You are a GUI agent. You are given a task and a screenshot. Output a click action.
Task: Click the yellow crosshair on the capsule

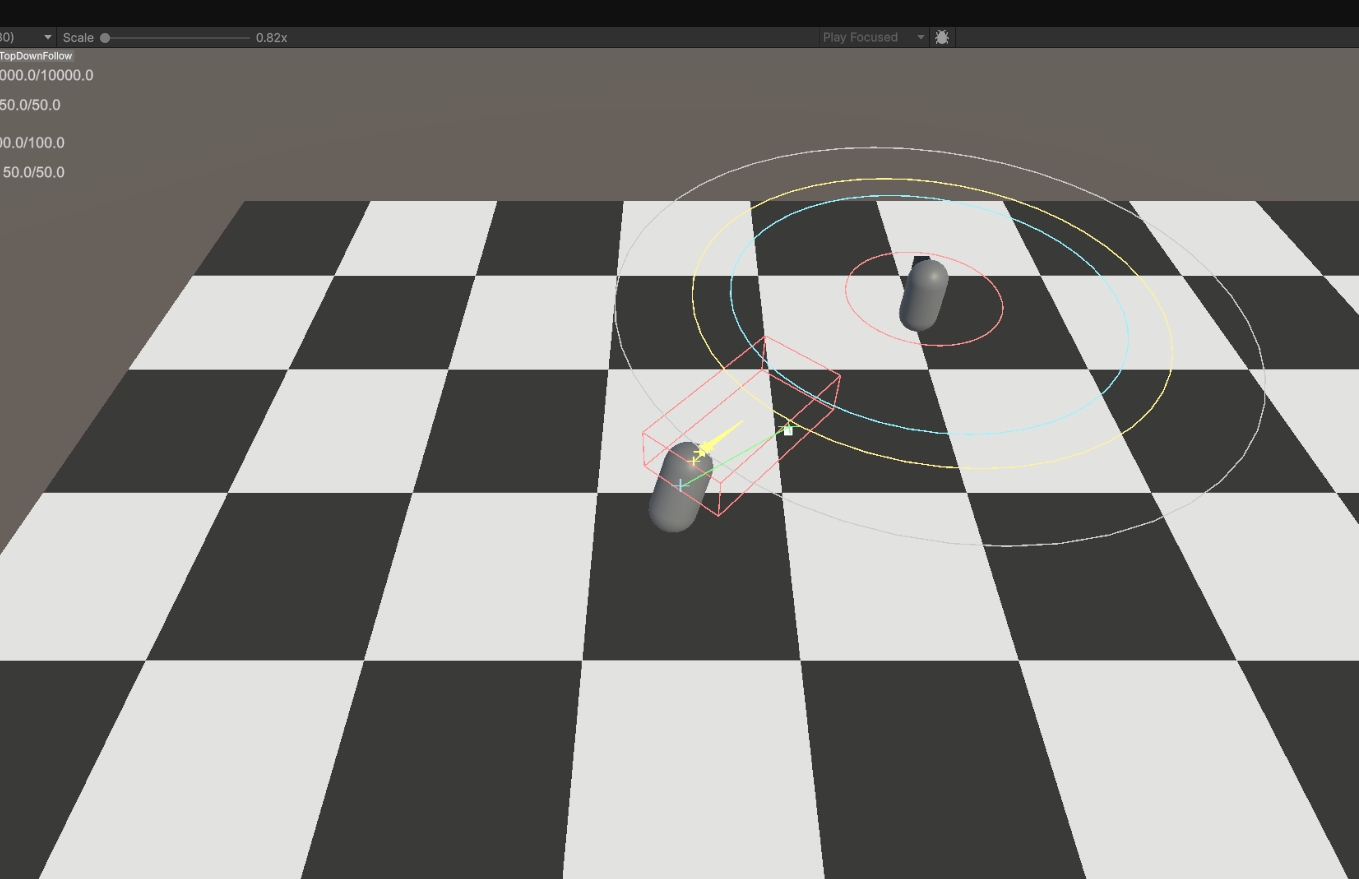click(695, 461)
